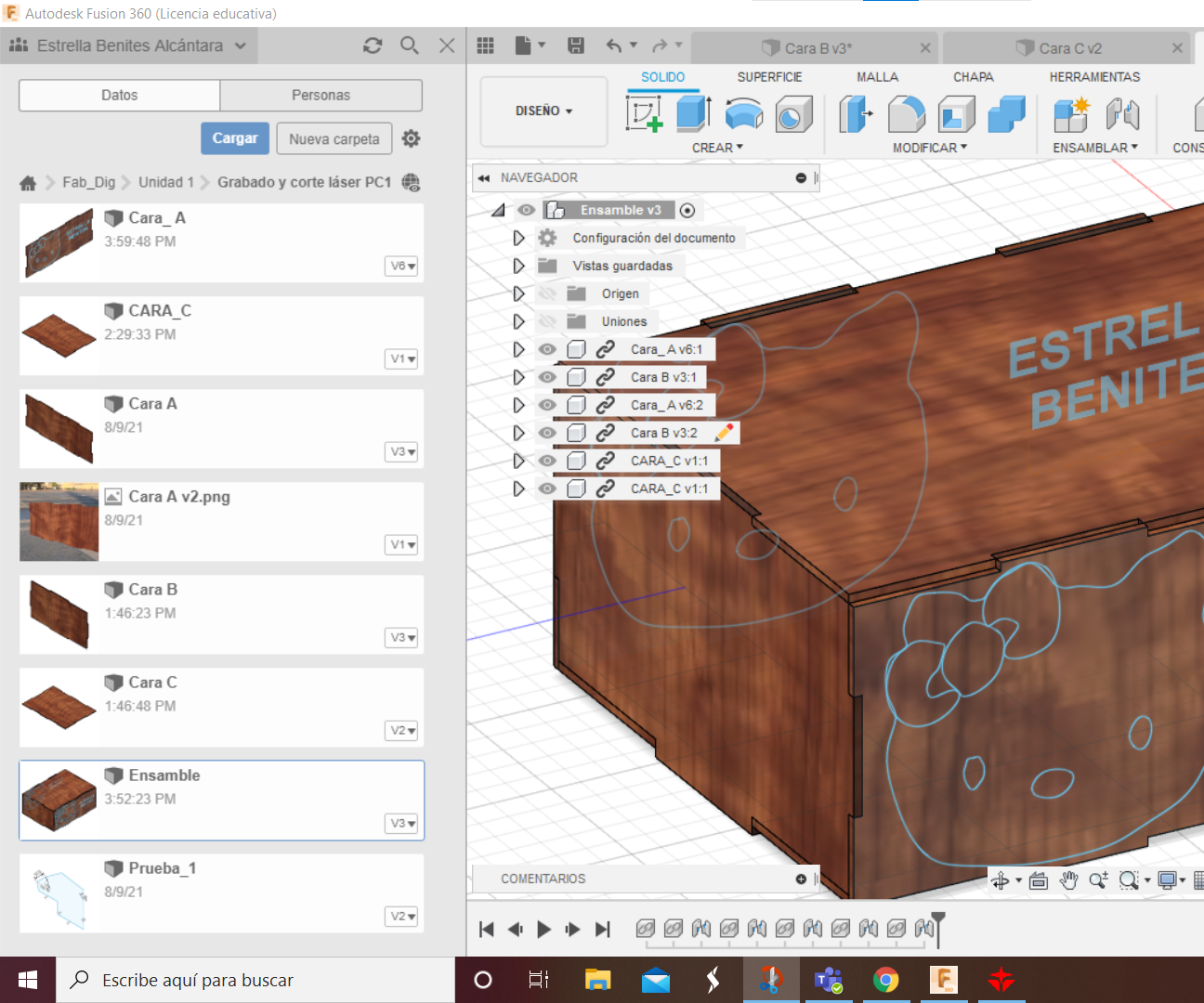
Task: Open the Cara C v2 document tab
Action: 1067,47
